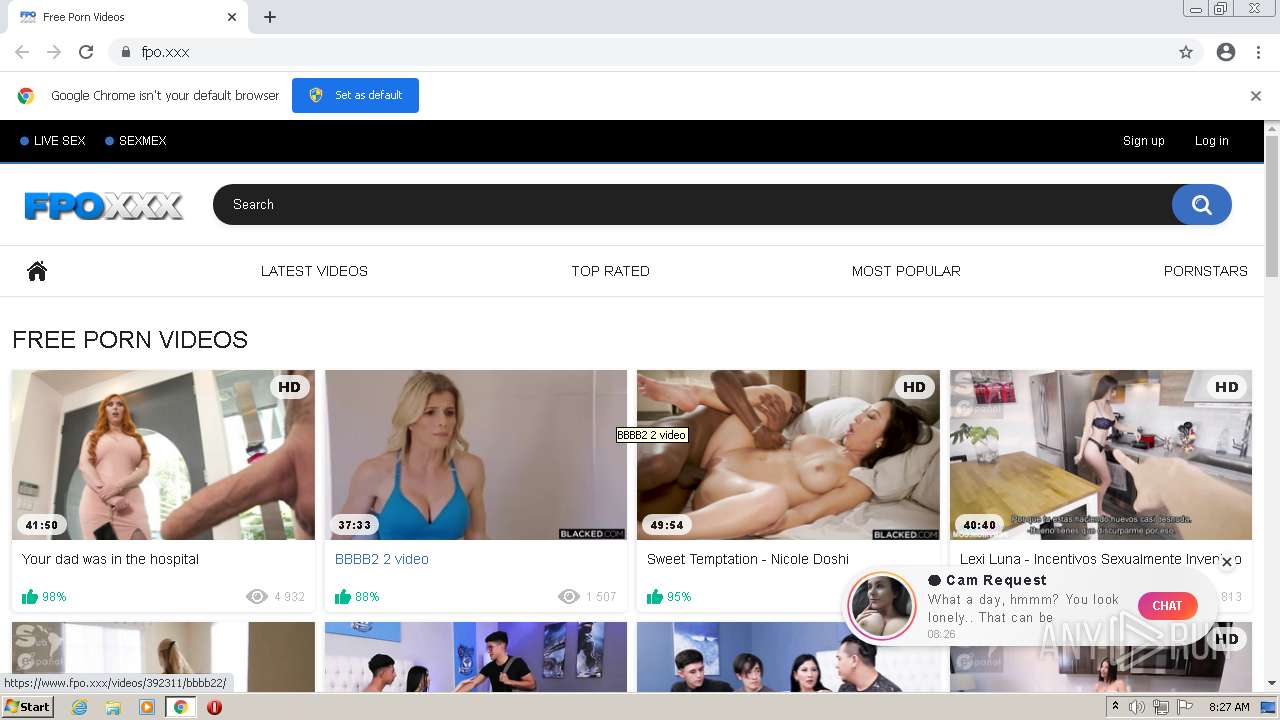The image size is (1280, 720).
Task: Dismiss the default browser infobar
Action: pos(1256,96)
